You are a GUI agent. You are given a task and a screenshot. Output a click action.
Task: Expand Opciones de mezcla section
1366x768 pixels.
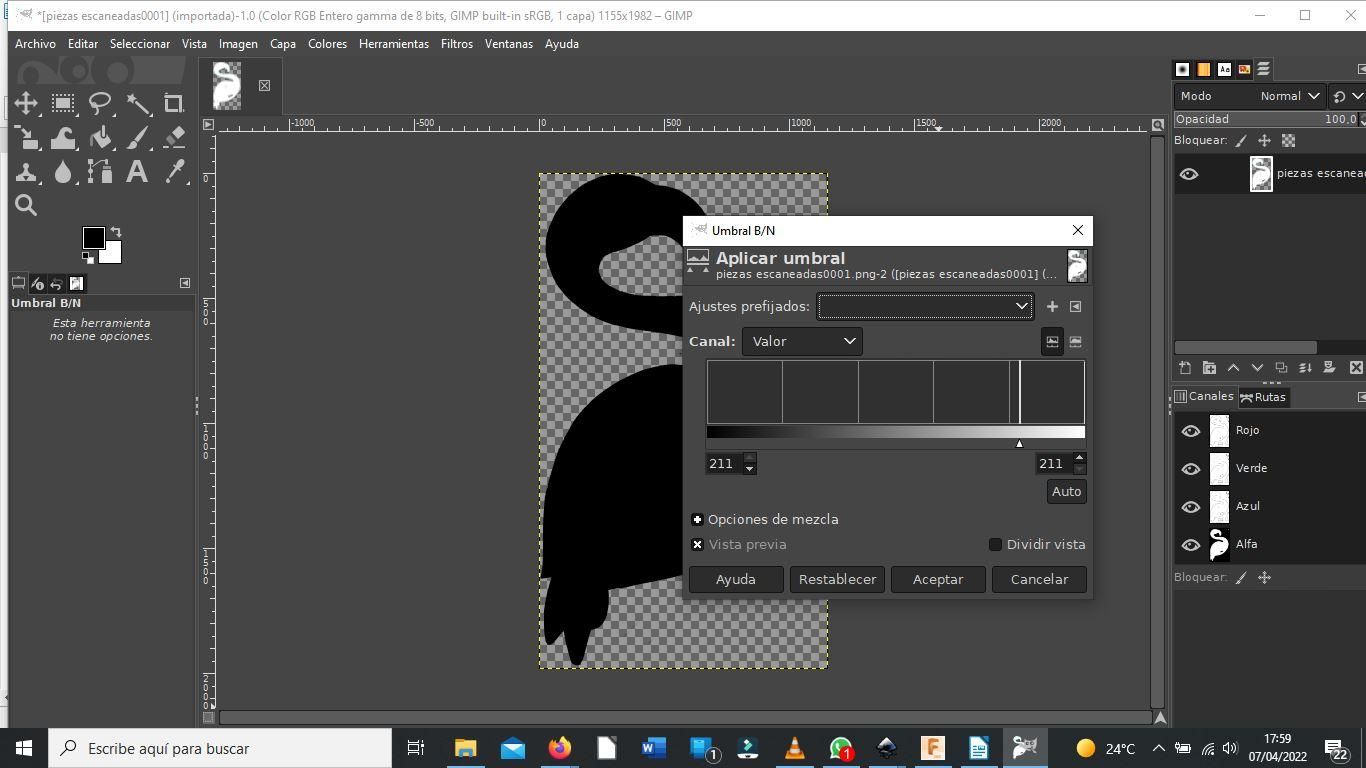pos(697,519)
